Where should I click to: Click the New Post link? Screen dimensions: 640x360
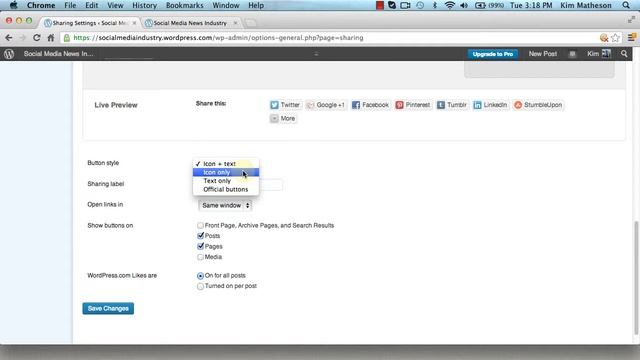[542, 54]
